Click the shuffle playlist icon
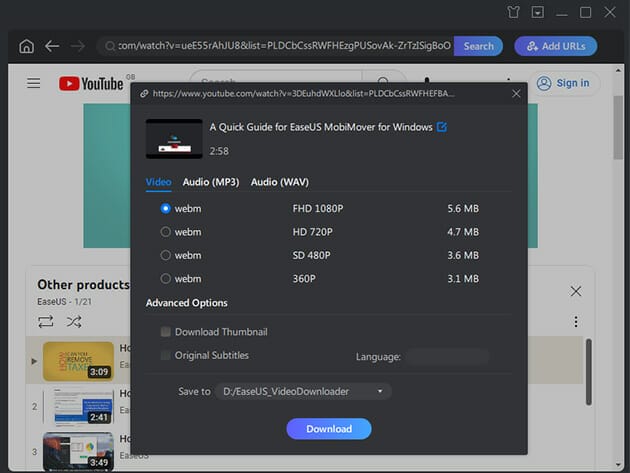This screenshot has width=630, height=473. (x=74, y=321)
